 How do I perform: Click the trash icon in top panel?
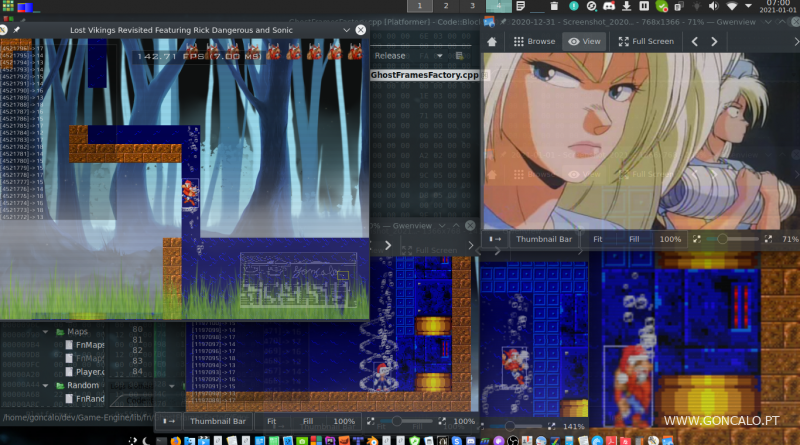pos(555,7)
